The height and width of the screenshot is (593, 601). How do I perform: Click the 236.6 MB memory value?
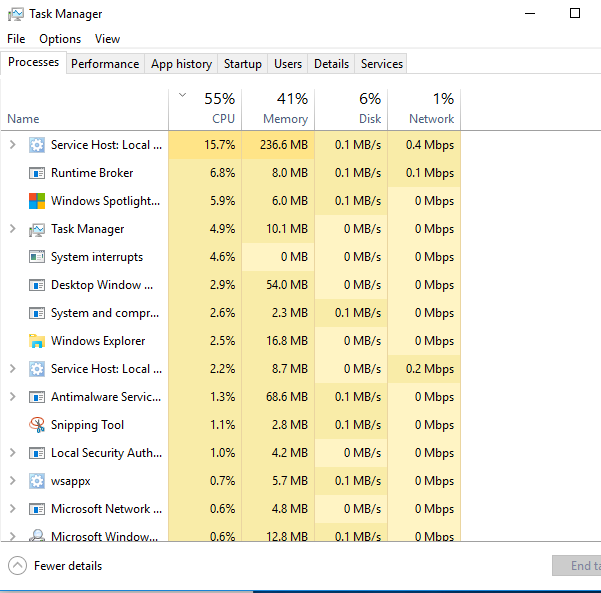[x=284, y=145]
